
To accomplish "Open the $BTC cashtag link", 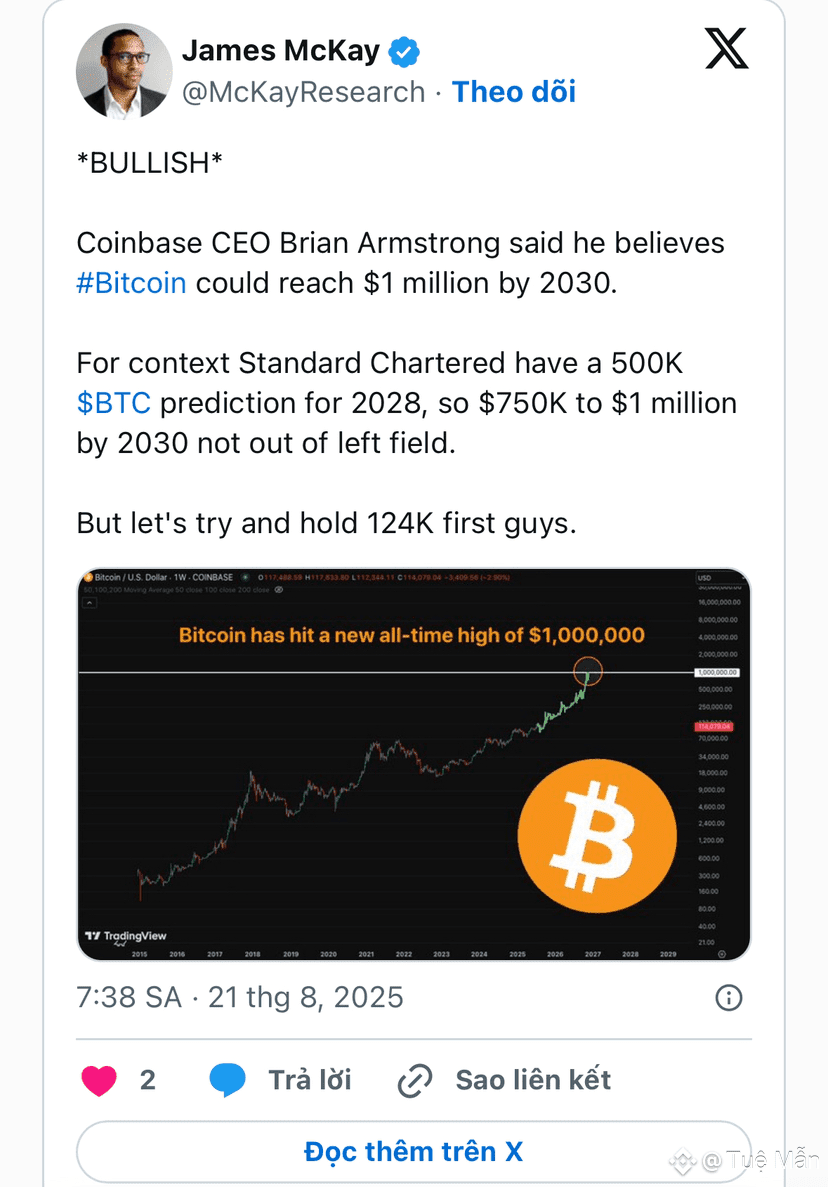I will [x=114, y=403].
